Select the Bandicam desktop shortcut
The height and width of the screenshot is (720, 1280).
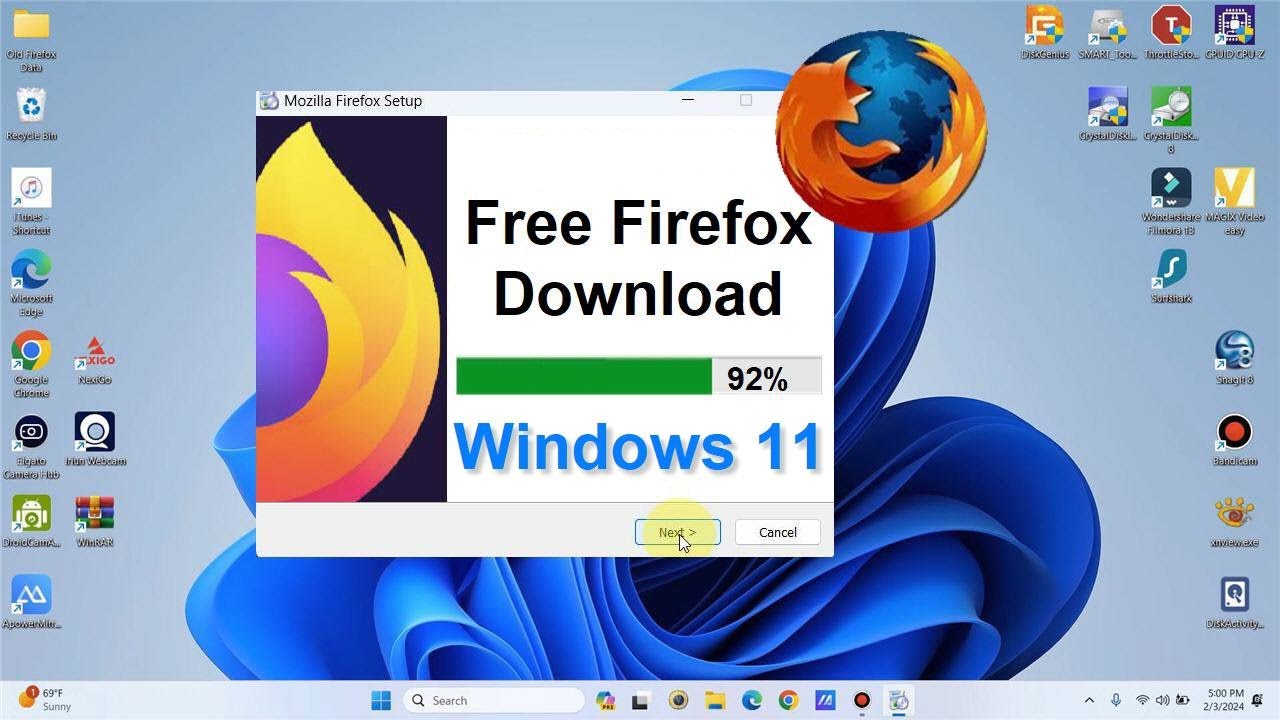tap(1235, 440)
